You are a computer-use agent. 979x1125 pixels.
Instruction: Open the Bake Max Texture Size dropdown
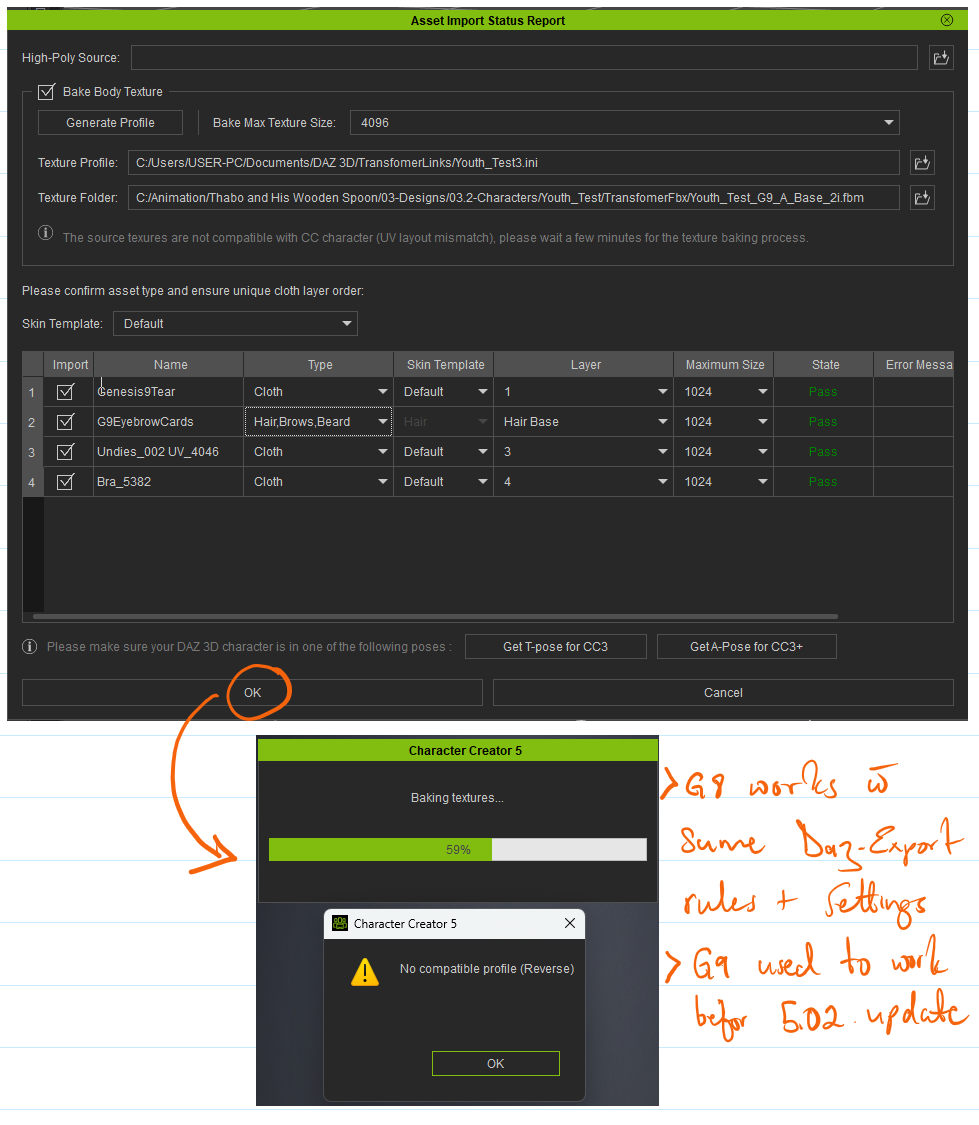pos(624,123)
